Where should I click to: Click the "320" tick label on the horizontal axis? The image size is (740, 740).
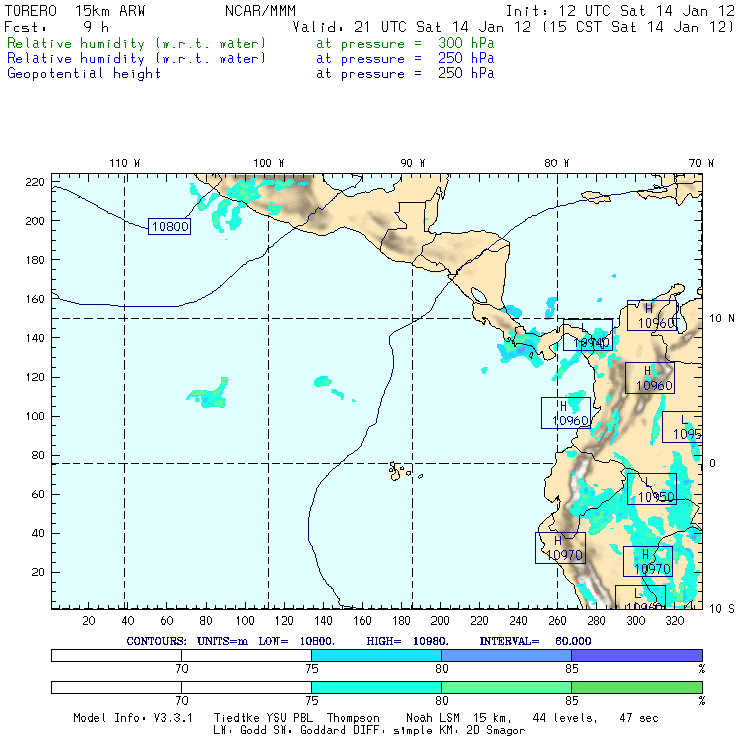pos(675,621)
